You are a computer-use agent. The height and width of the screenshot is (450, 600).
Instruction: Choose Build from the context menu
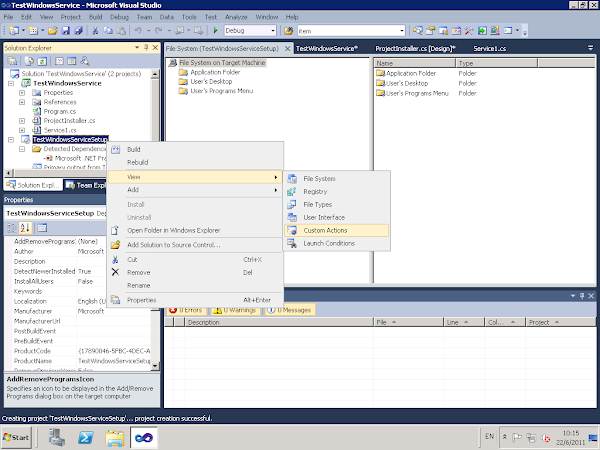click(196, 150)
